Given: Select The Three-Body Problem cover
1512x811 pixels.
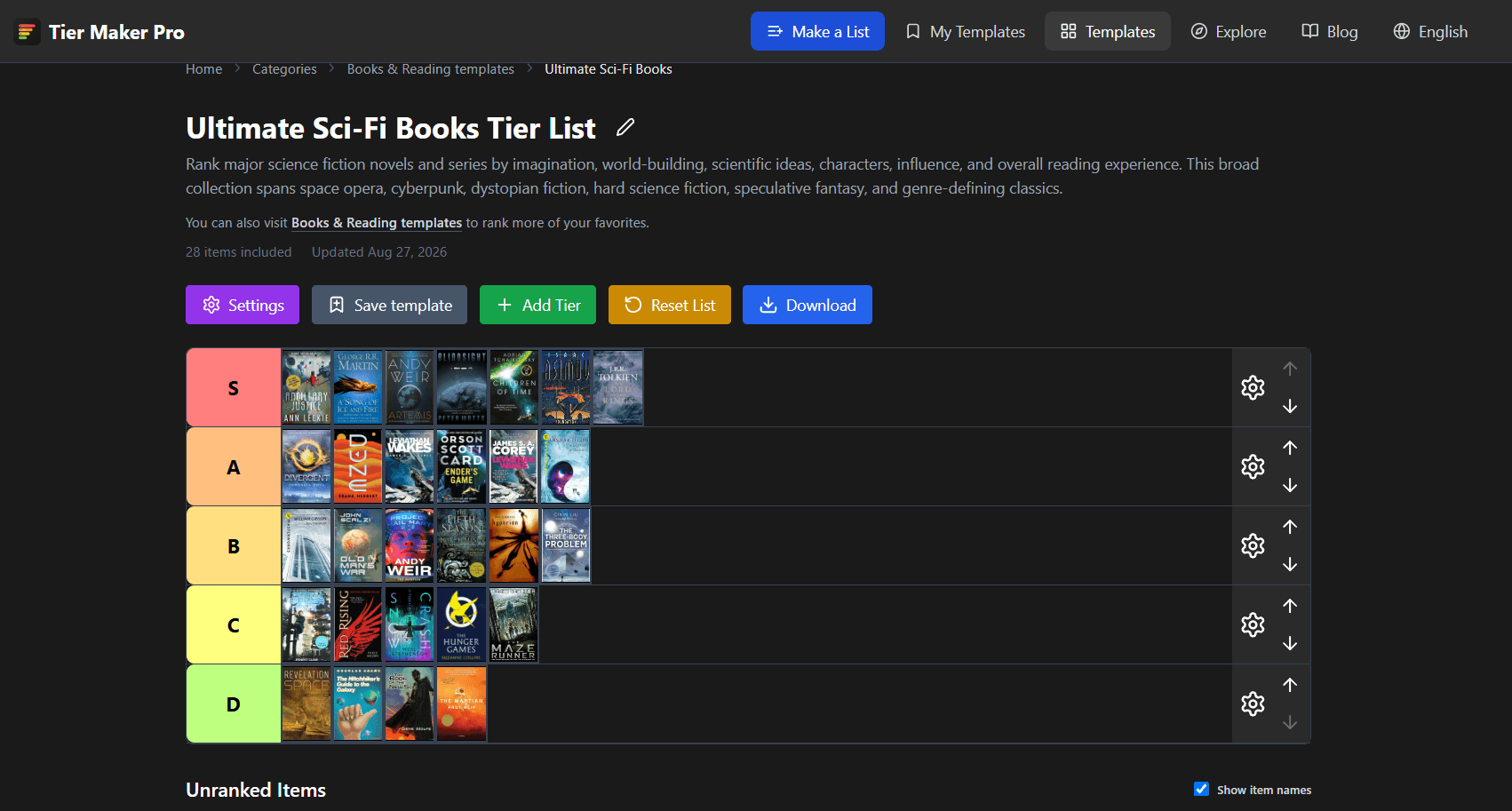Looking at the screenshot, I should coord(566,545).
